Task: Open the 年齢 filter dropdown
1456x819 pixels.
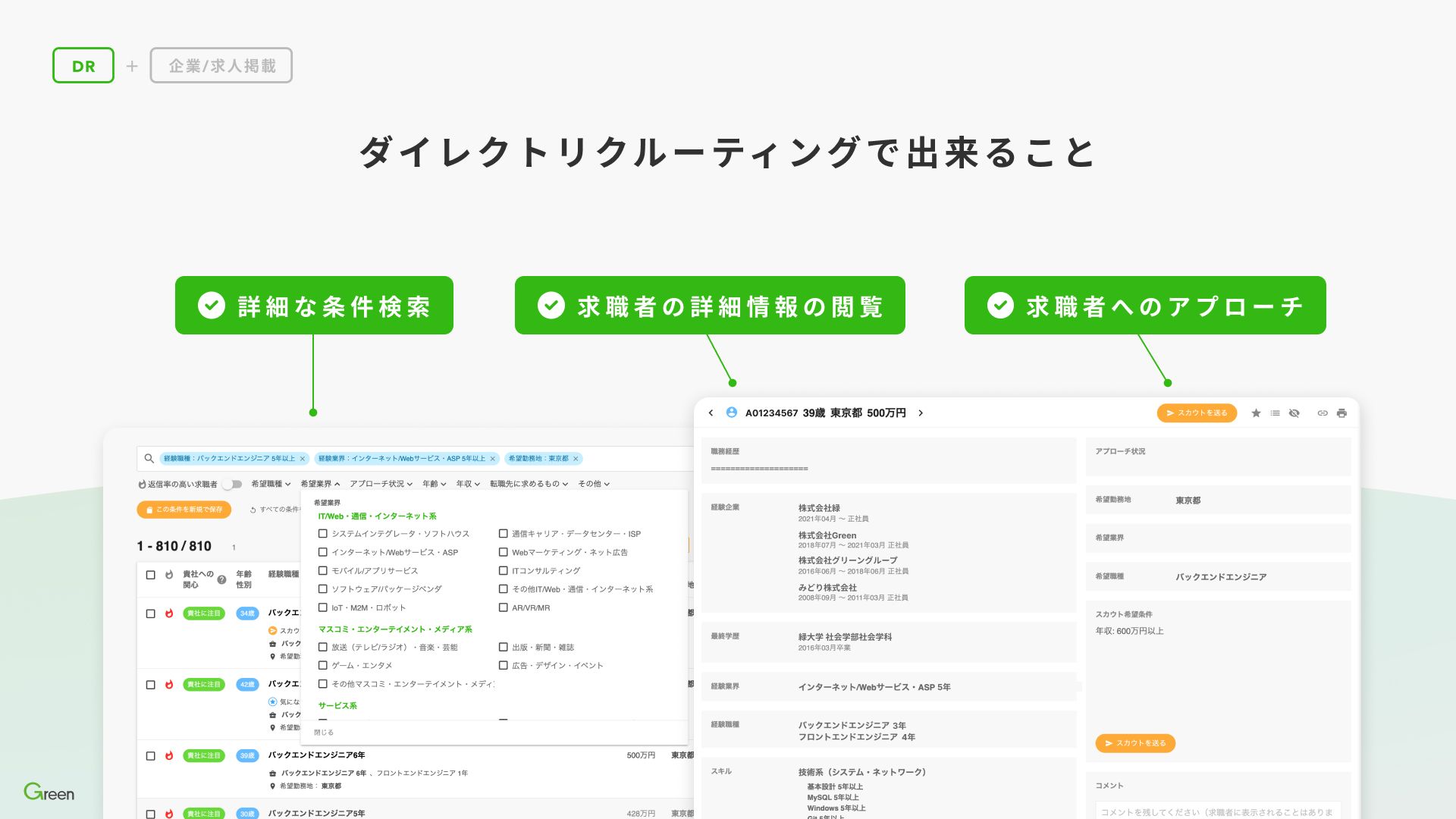Action: [434, 484]
